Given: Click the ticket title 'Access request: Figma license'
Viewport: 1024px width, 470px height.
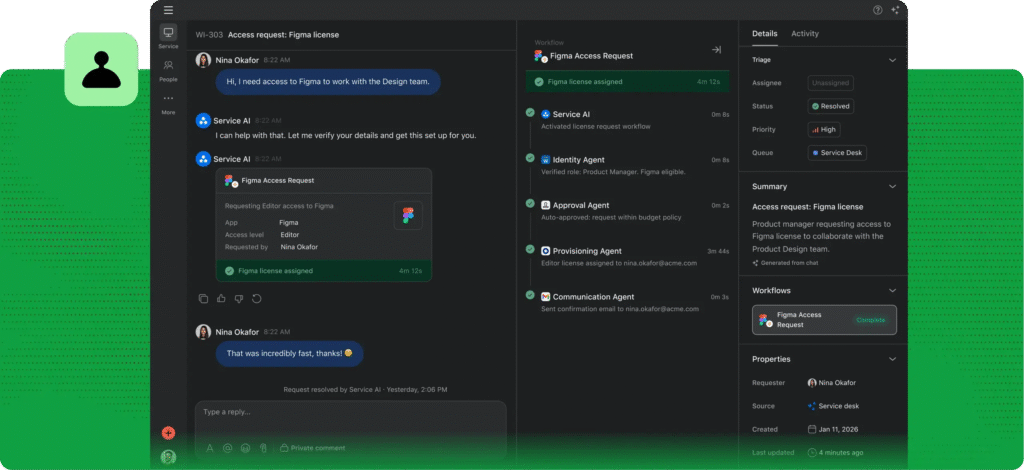Looking at the screenshot, I should tap(283, 35).
